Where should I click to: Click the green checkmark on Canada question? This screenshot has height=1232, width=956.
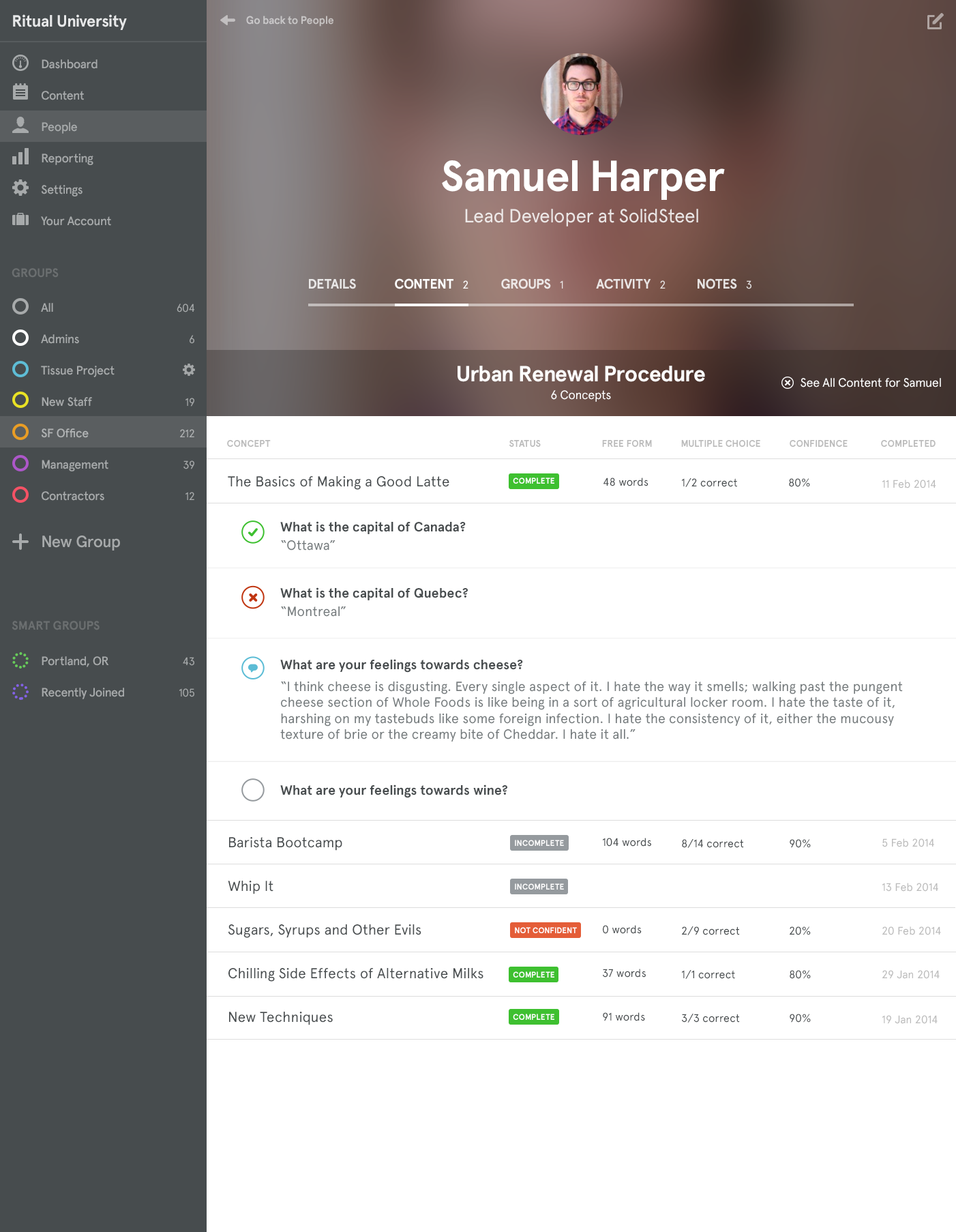coord(253,532)
